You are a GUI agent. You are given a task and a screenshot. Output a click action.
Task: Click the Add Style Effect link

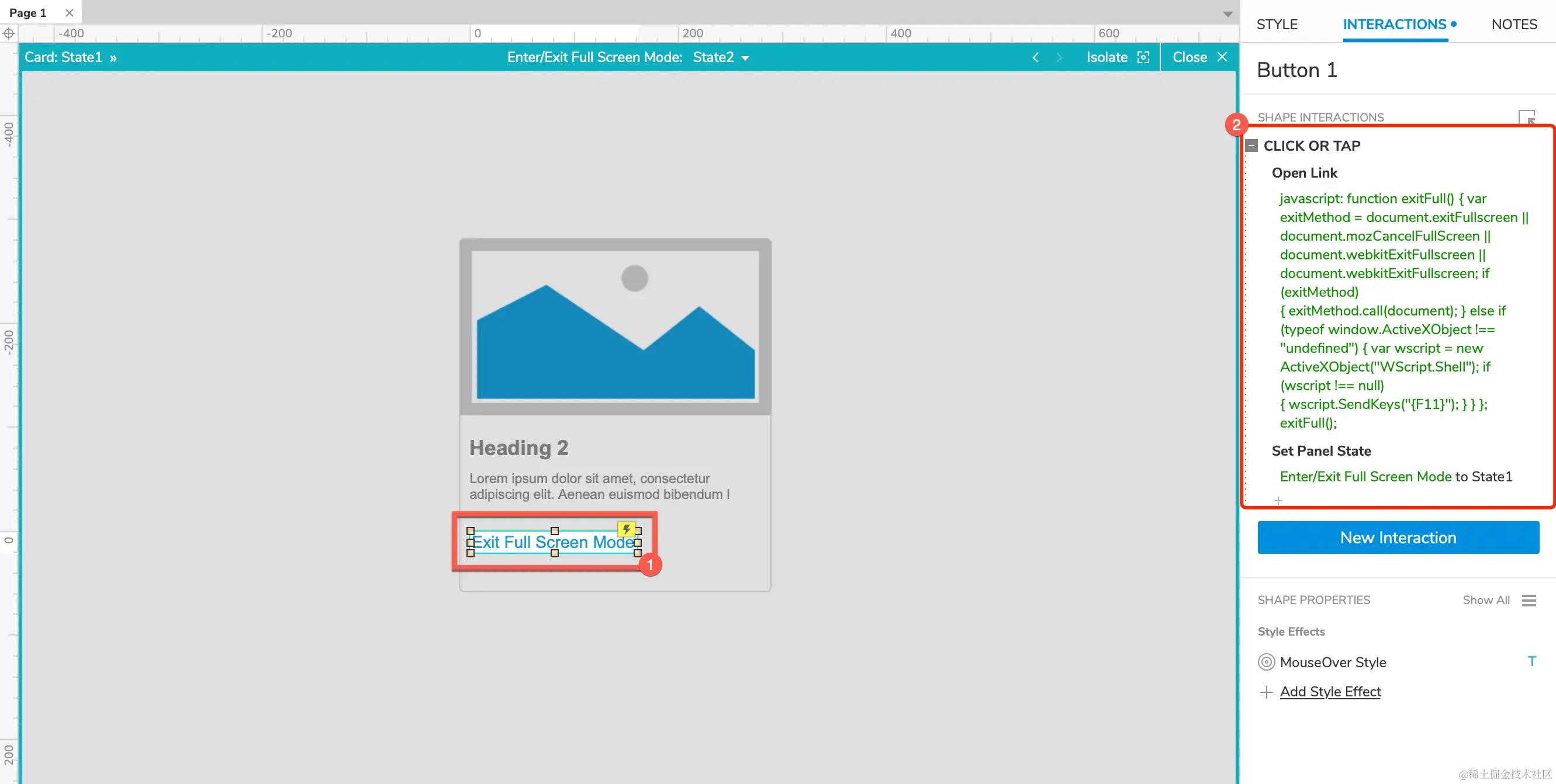point(1330,692)
